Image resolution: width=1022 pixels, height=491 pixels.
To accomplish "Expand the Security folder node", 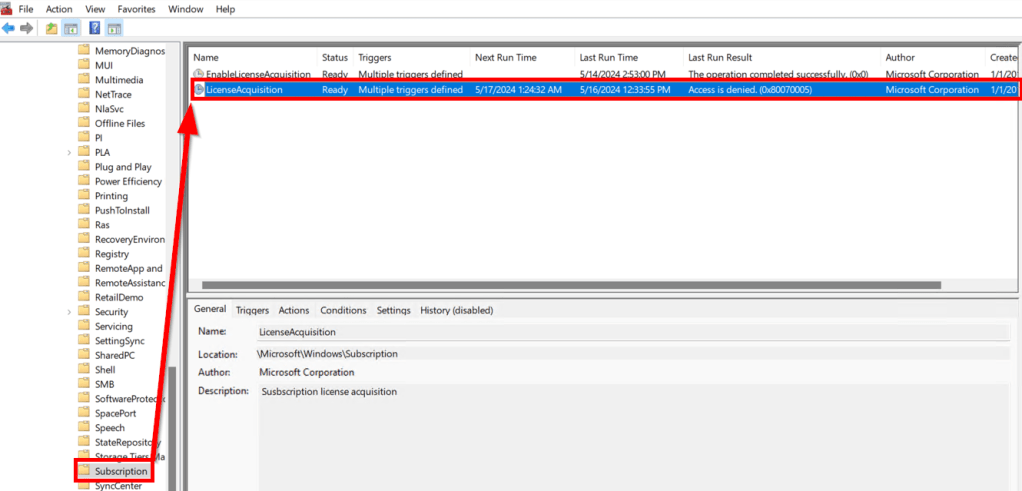I will pos(69,312).
